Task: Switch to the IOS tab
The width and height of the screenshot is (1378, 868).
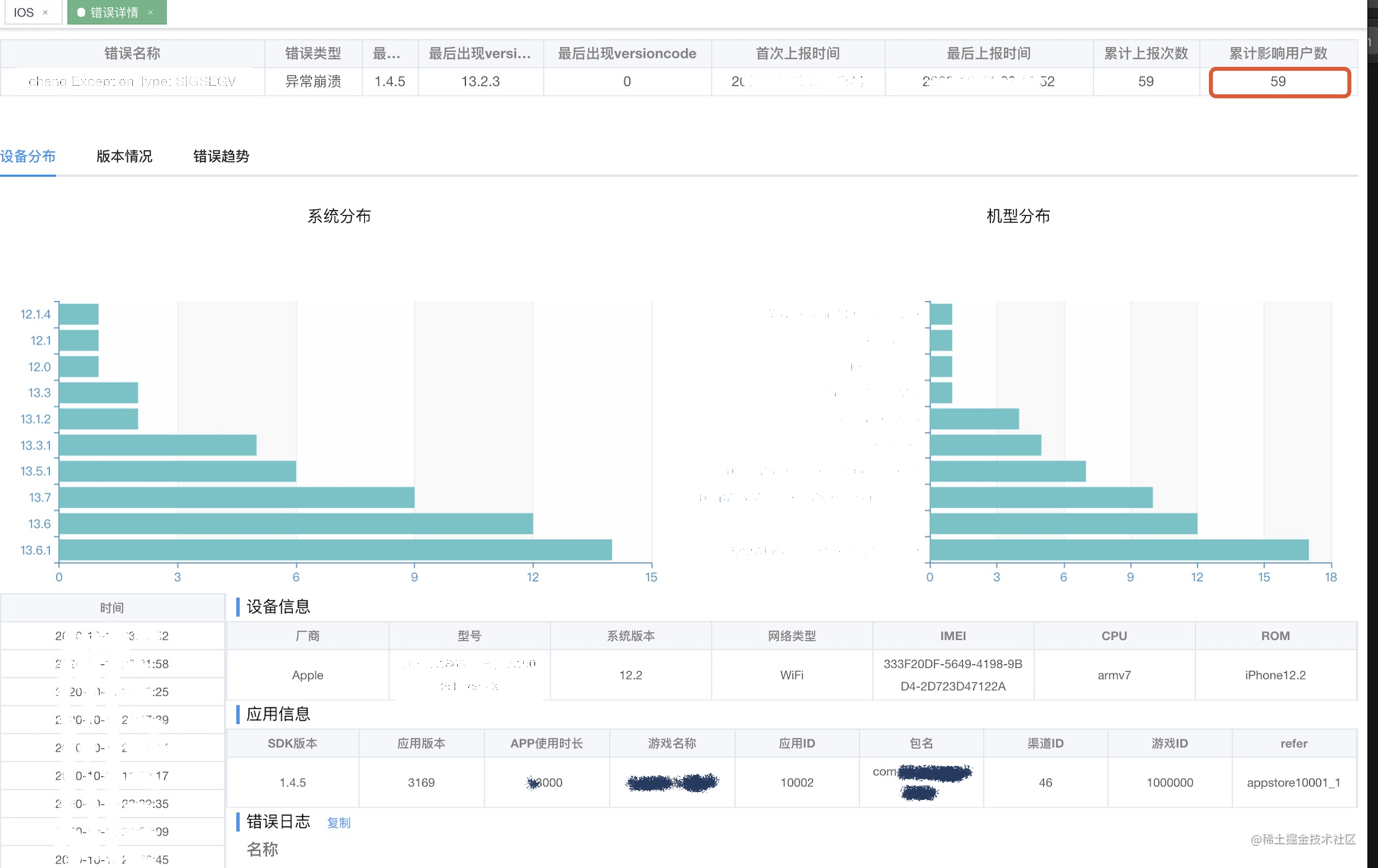Action: (24, 12)
